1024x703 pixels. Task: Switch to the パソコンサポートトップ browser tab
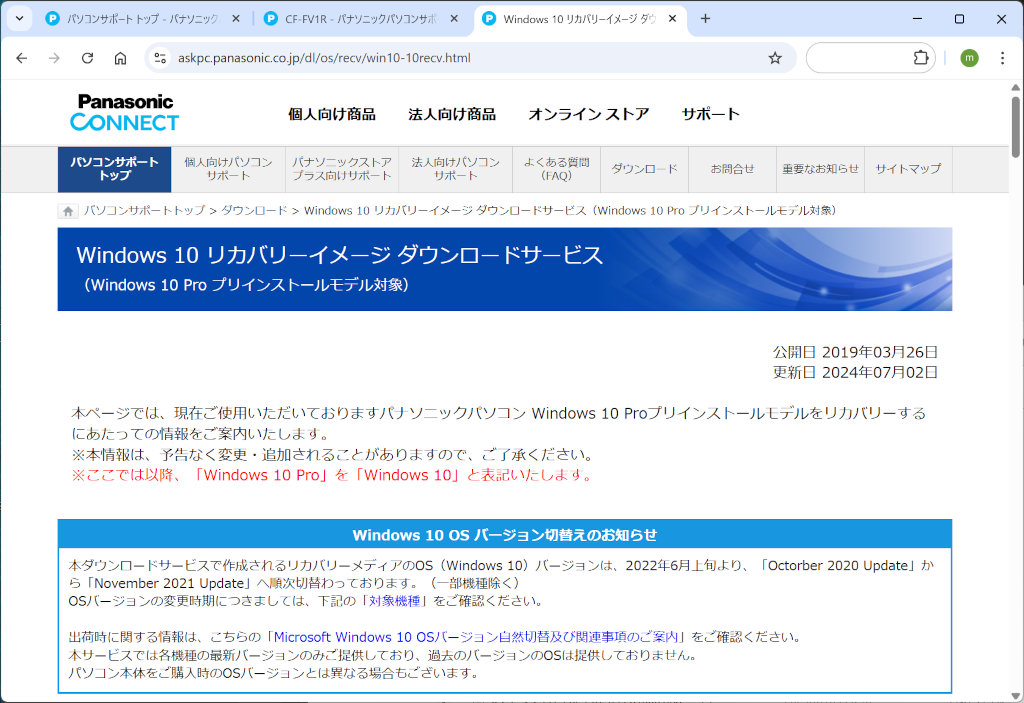[142, 19]
